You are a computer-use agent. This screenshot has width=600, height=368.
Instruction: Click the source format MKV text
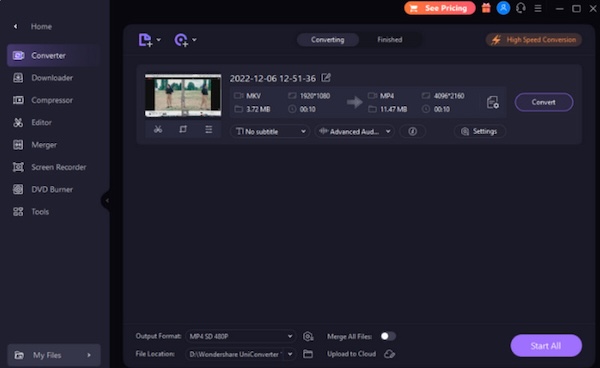point(253,96)
